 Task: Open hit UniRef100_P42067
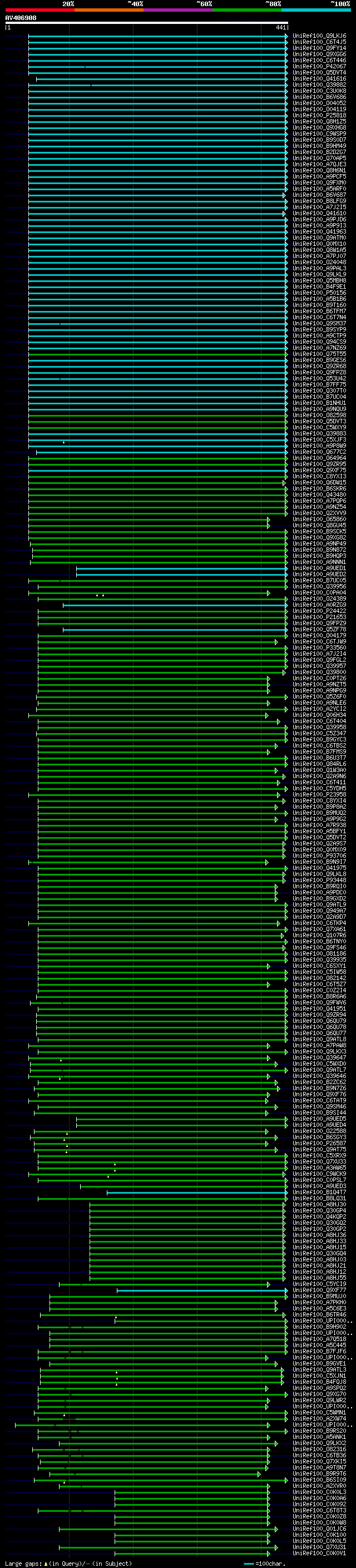pyautogui.click(x=319, y=67)
